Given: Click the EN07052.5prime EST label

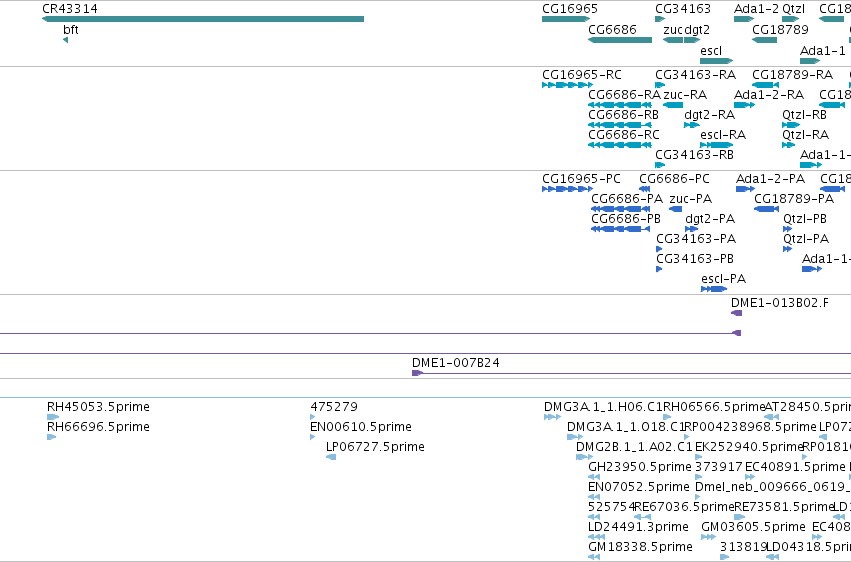Looking at the screenshot, I should 639,487.
